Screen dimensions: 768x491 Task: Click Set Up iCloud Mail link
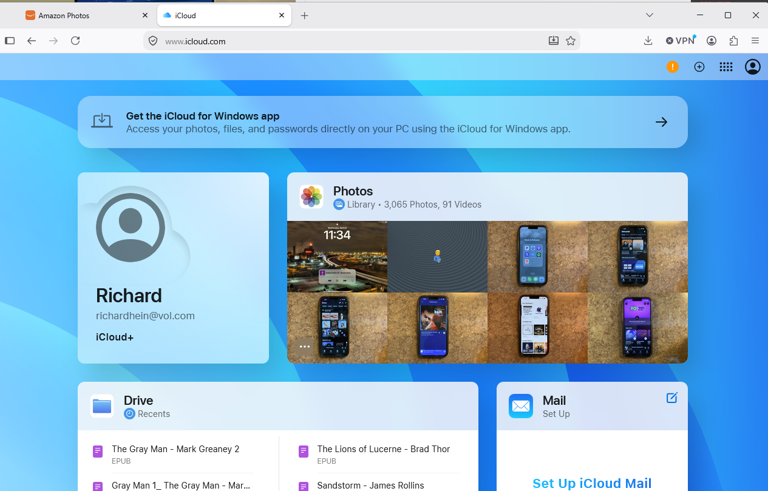pyautogui.click(x=592, y=483)
